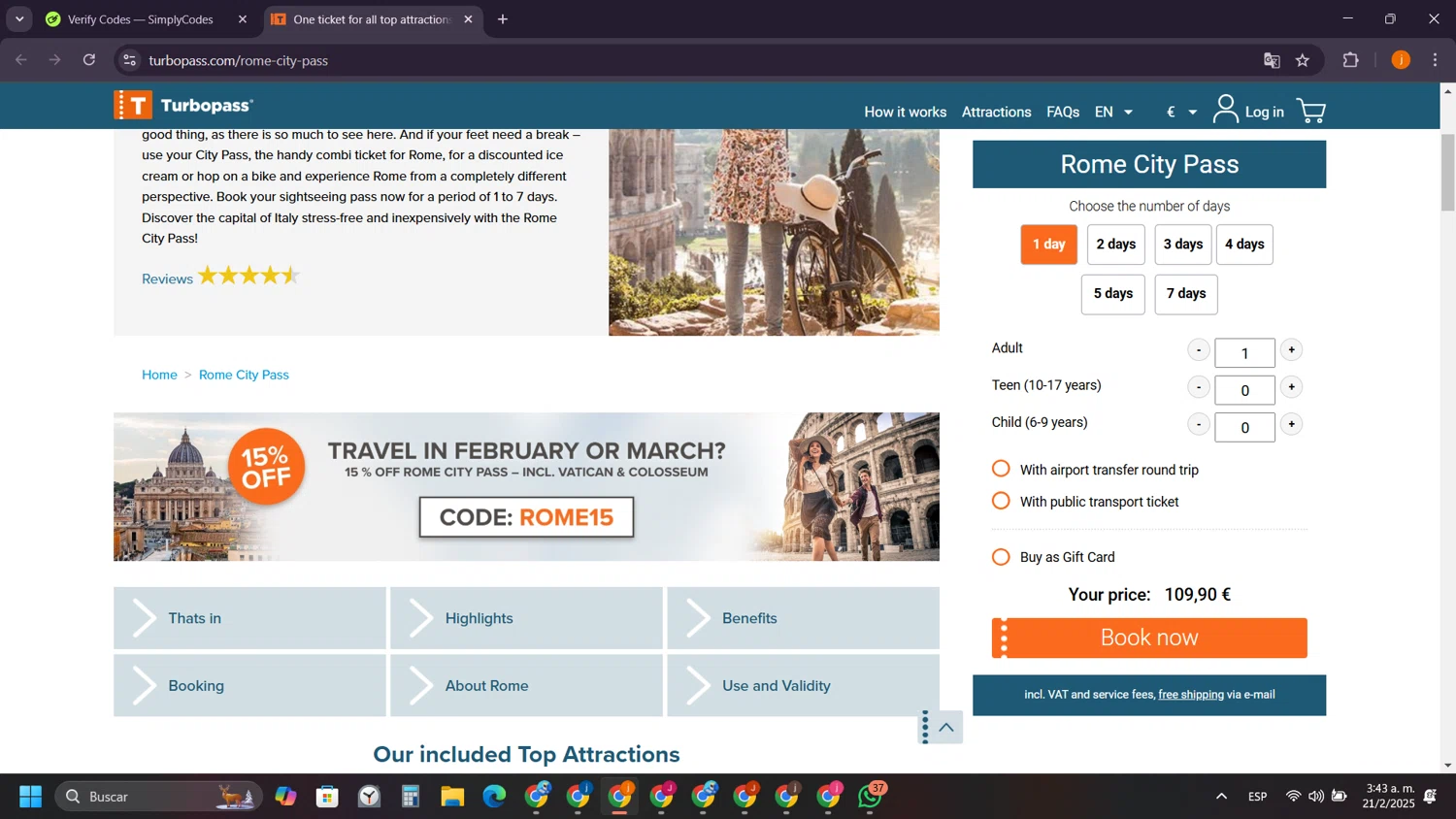Open Calculator from the taskbar
This screenshot has width=1456, height=819.
[x=411, y=797]
